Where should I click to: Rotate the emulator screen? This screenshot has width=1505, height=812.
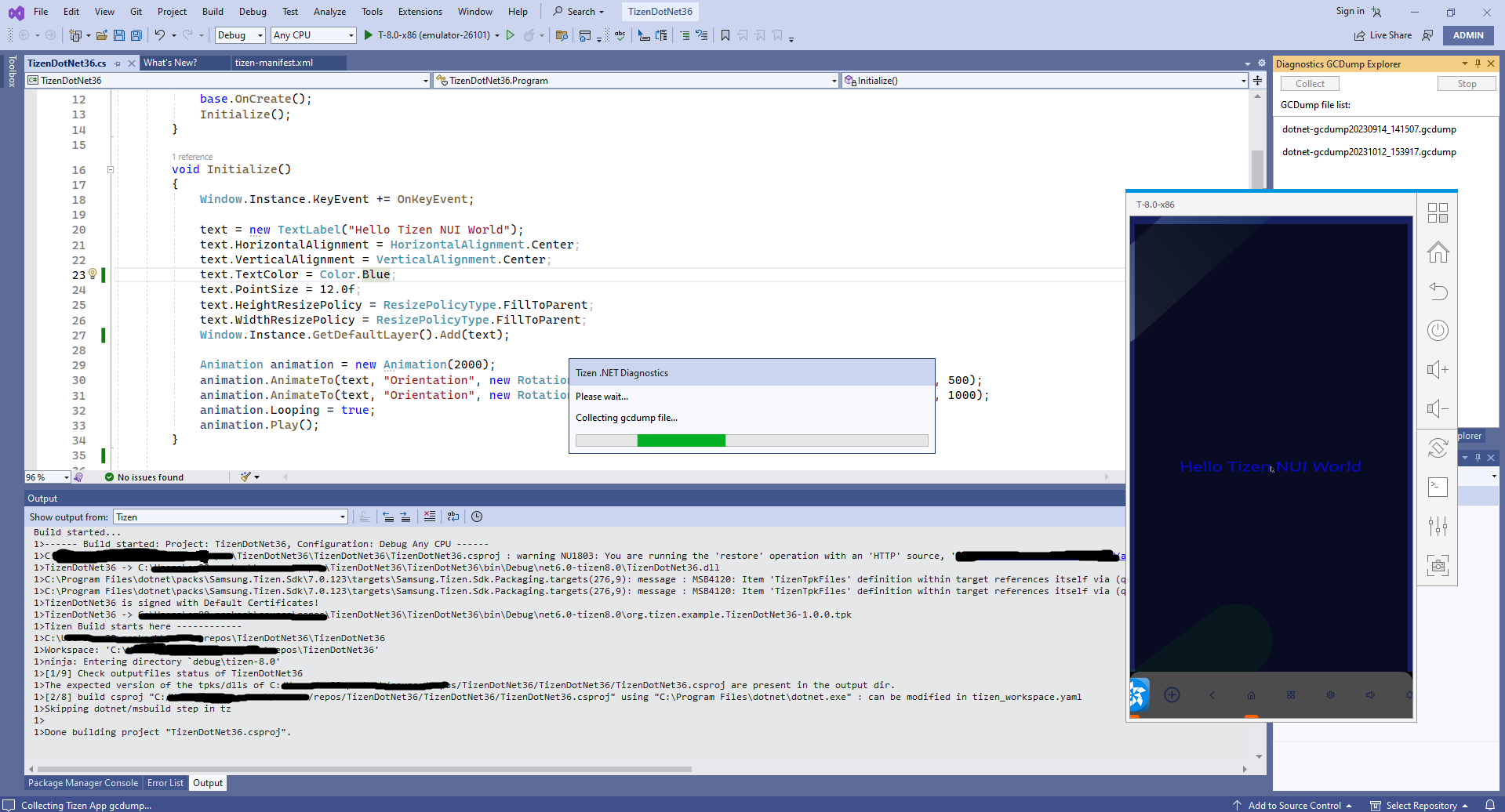[1438, 448]
